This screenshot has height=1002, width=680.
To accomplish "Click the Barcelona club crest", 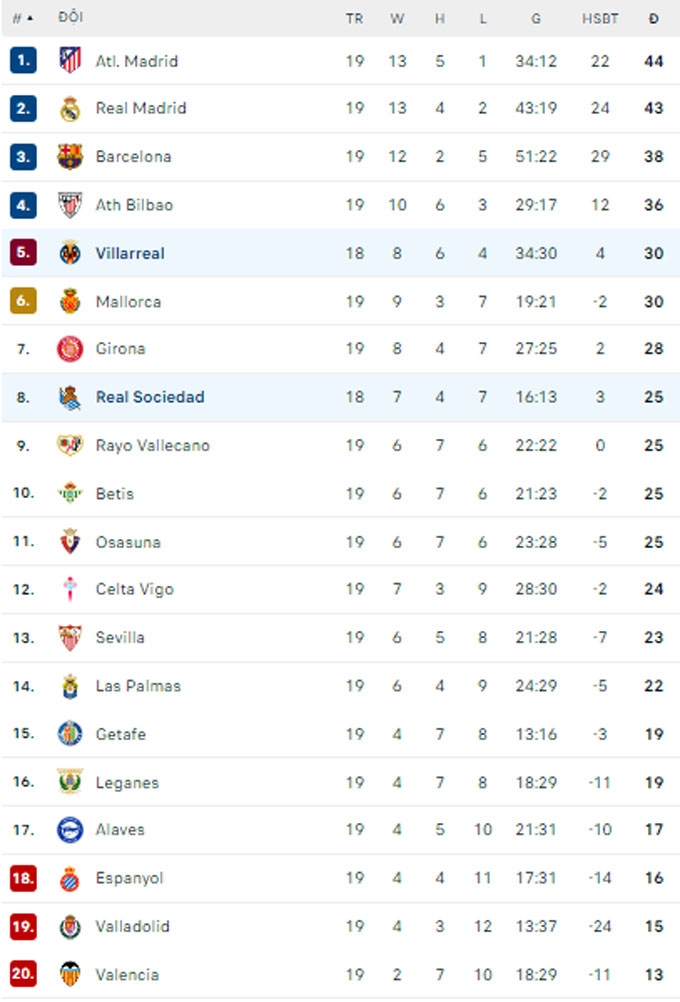I will [x=69, y=156].
